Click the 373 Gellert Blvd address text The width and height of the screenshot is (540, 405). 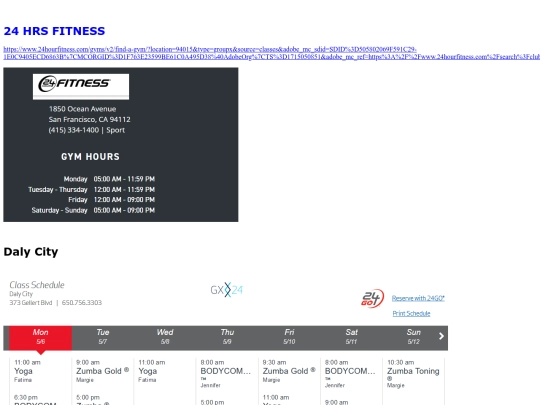(x=31, y=303)
